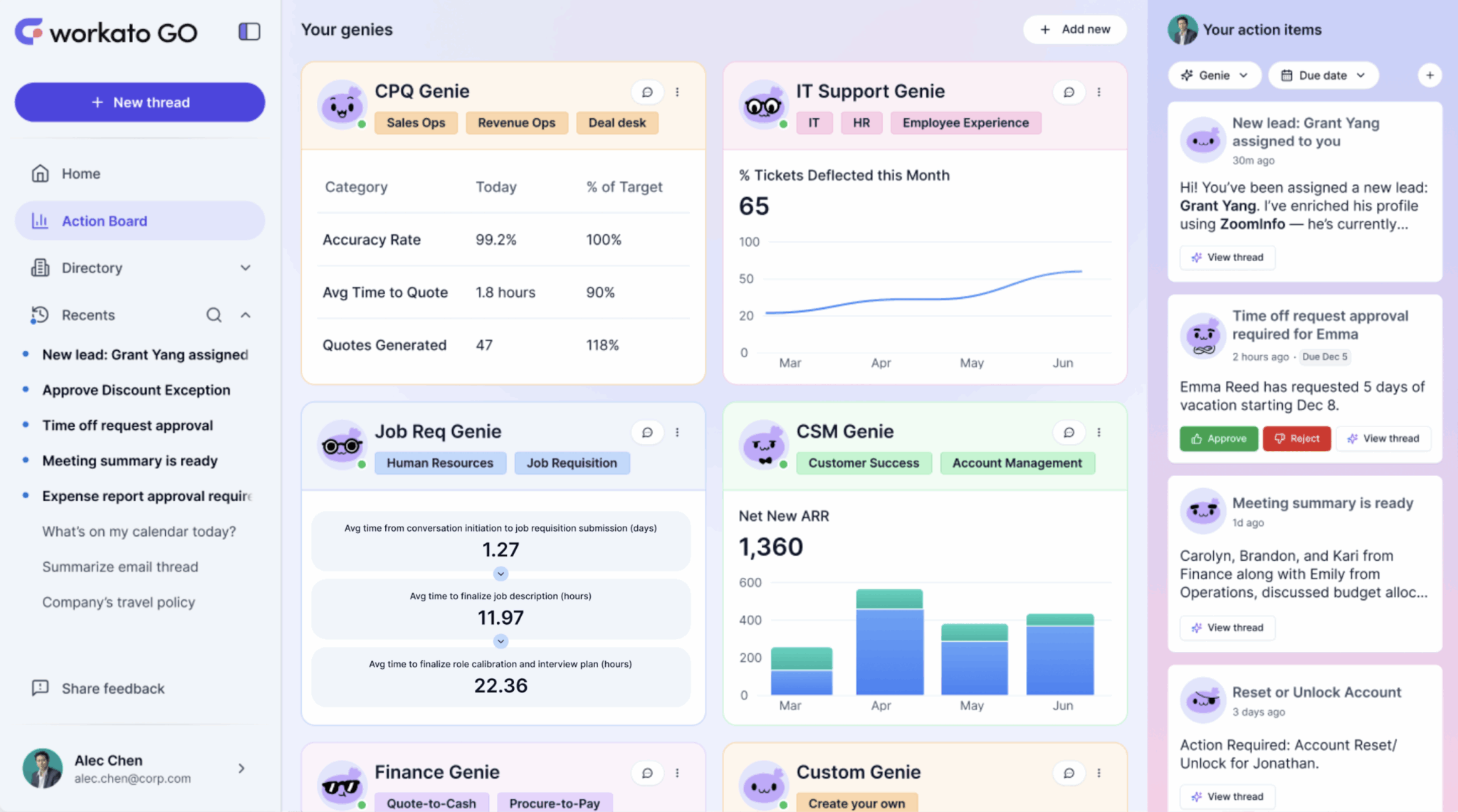Start a New thread
The width and height of the screenshot is (1458, 812).
point(140,102)
